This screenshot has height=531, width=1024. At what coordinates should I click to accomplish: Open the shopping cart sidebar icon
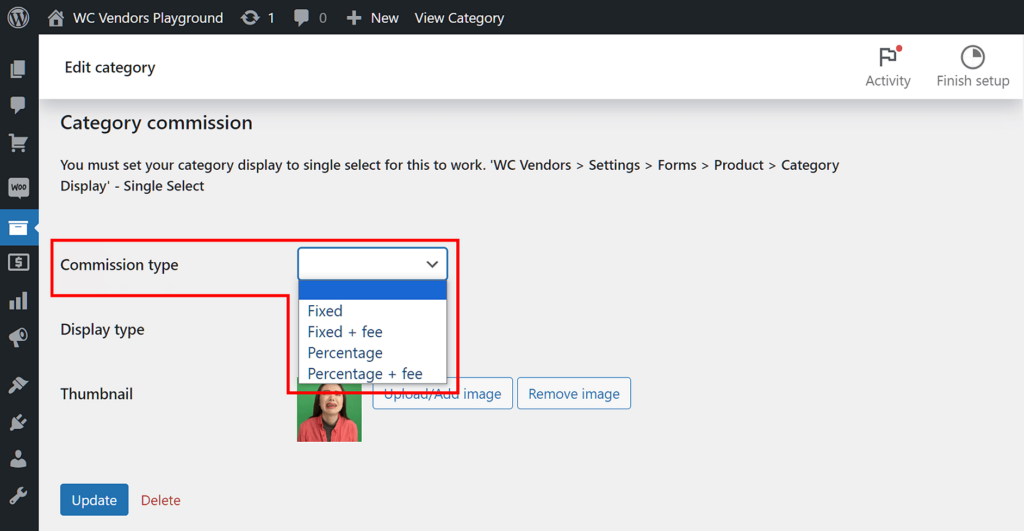[x=18, y=143]
